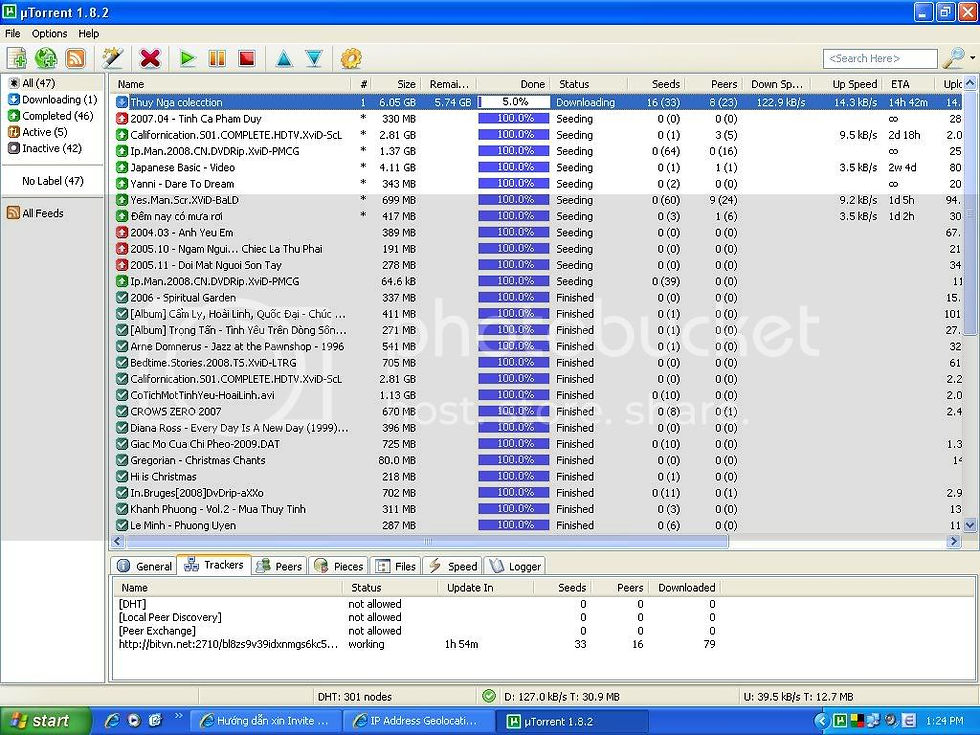Click the finished icon beside Hi is Christmas

122,476
